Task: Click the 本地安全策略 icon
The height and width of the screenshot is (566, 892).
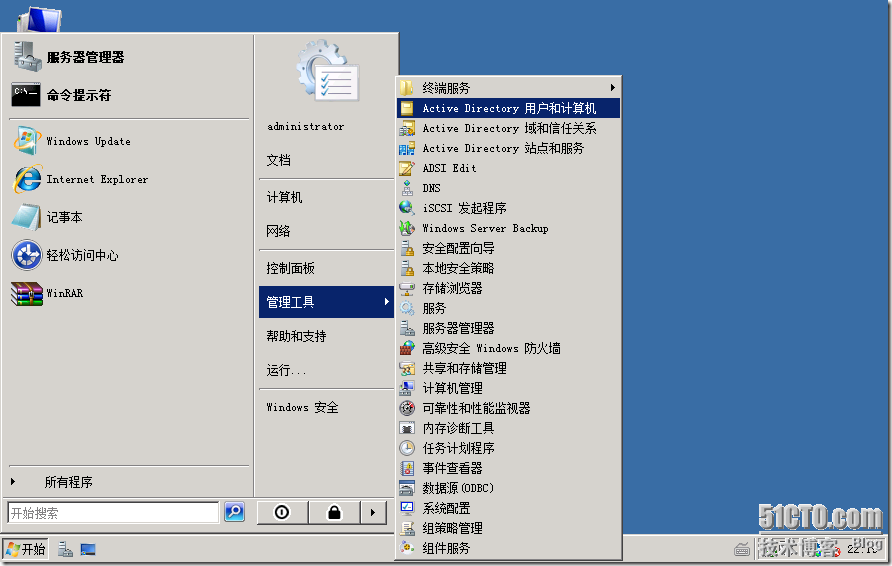Action: click(x=407, y=268)
